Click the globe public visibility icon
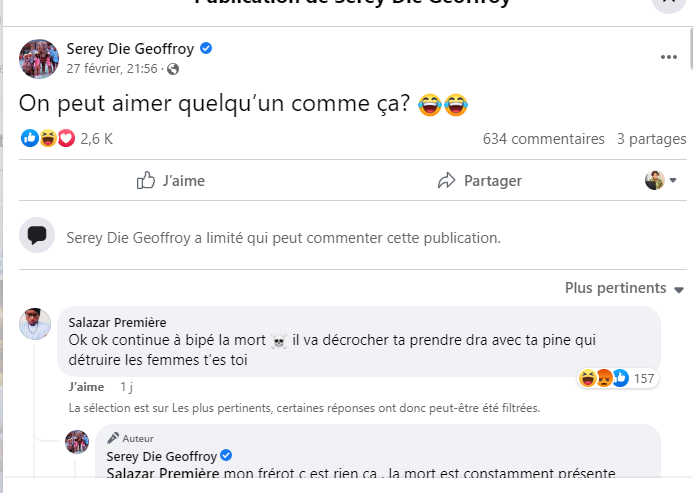 [174, 69]
